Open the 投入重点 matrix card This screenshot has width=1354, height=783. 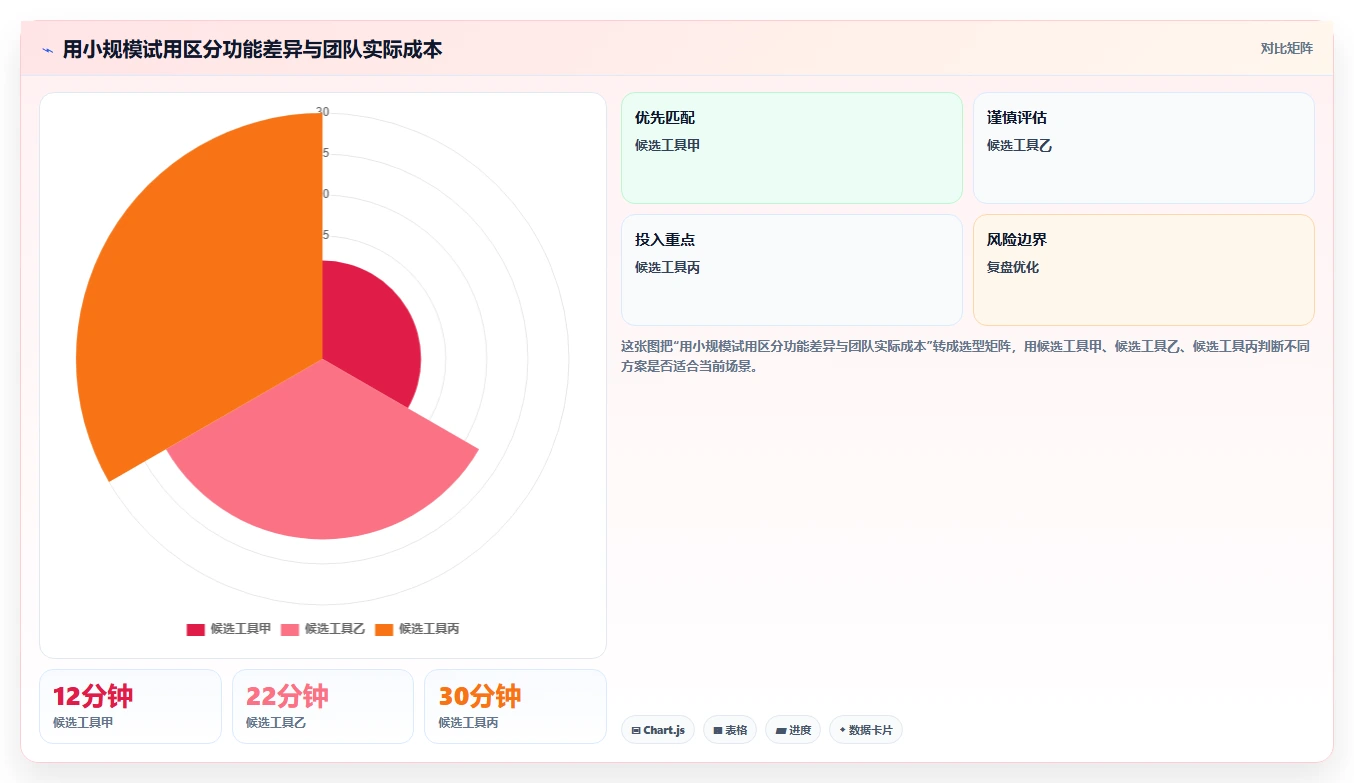click(792, 270)
